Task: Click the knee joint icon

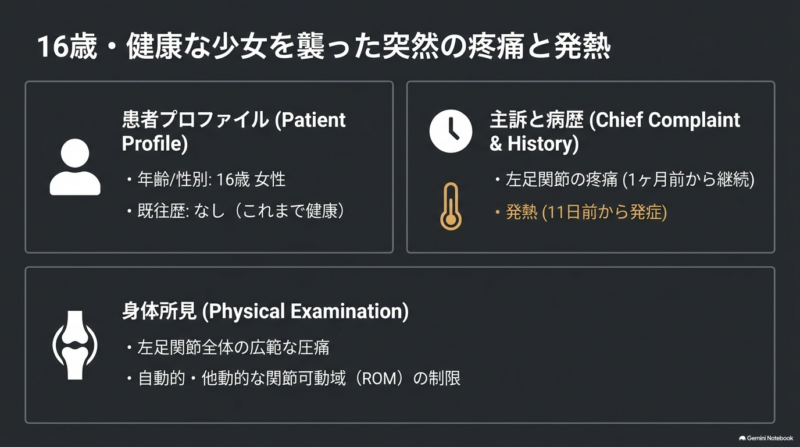Action: (75, 345)
